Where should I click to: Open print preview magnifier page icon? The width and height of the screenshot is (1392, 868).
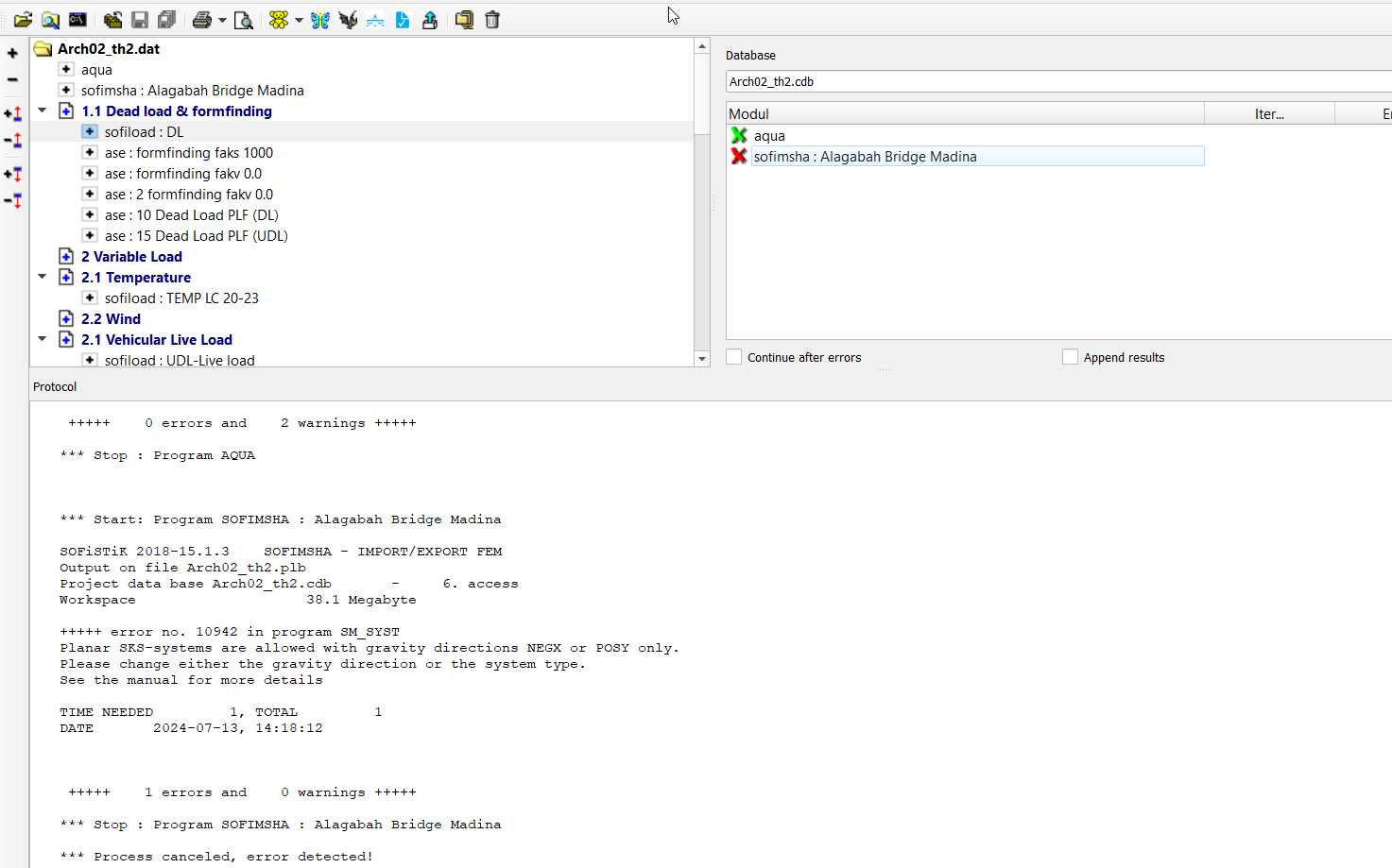(244, 20)
